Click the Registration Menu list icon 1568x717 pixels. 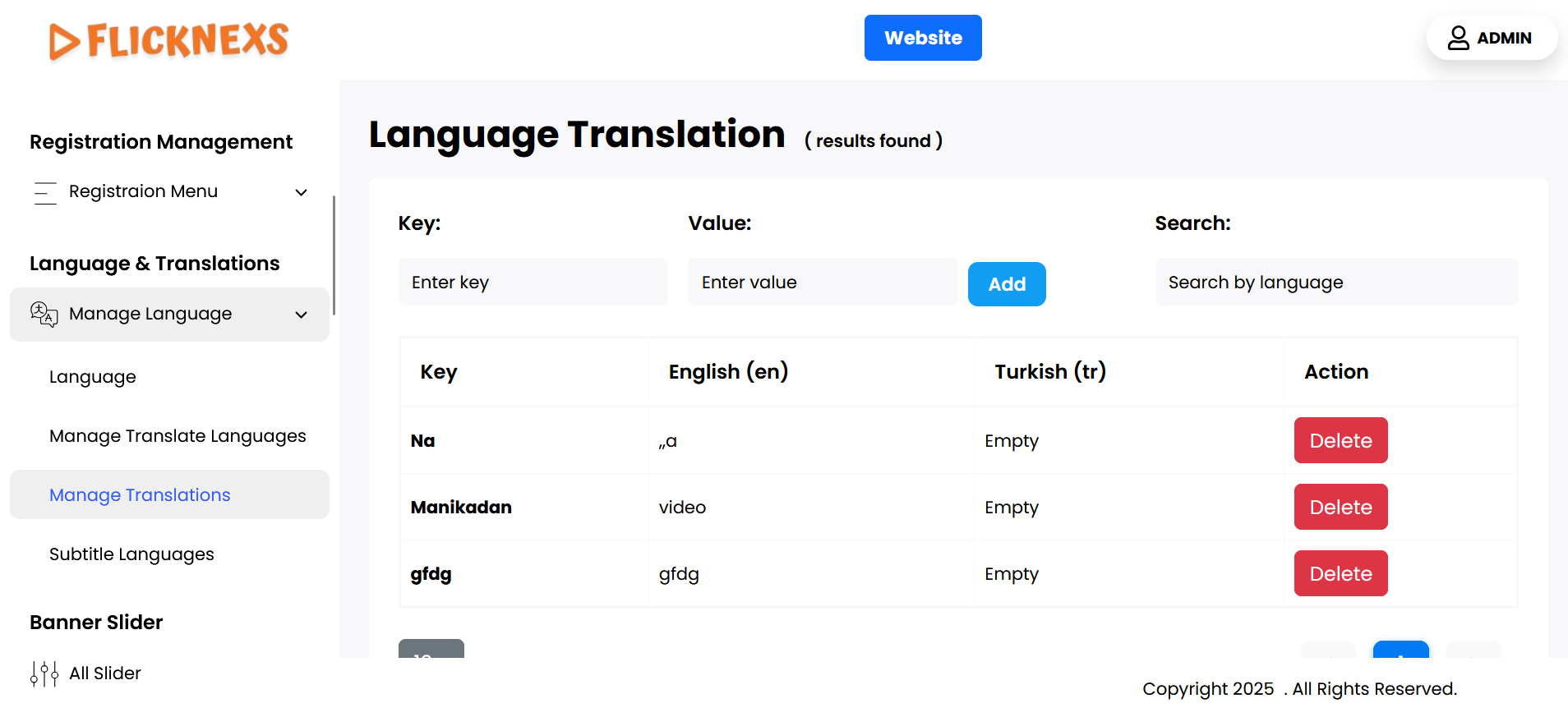pos(45,192)
